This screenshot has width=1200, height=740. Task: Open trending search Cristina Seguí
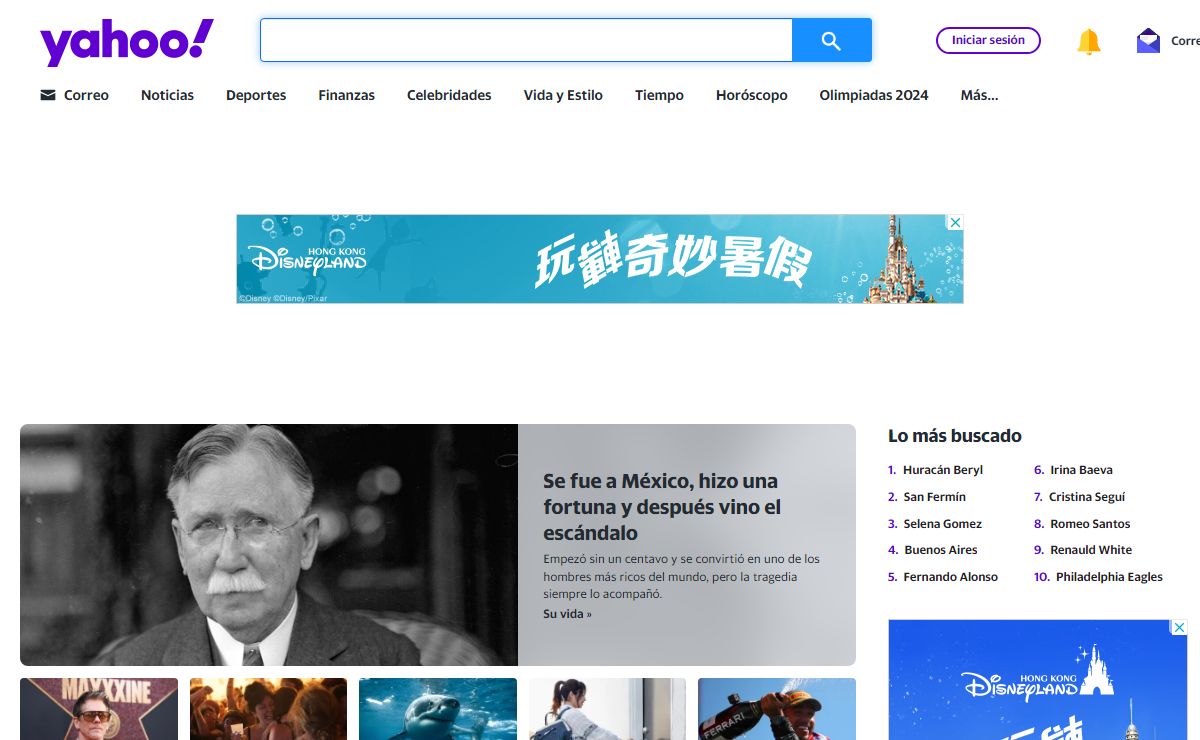pyautogui.click(x=1087, y=497)
